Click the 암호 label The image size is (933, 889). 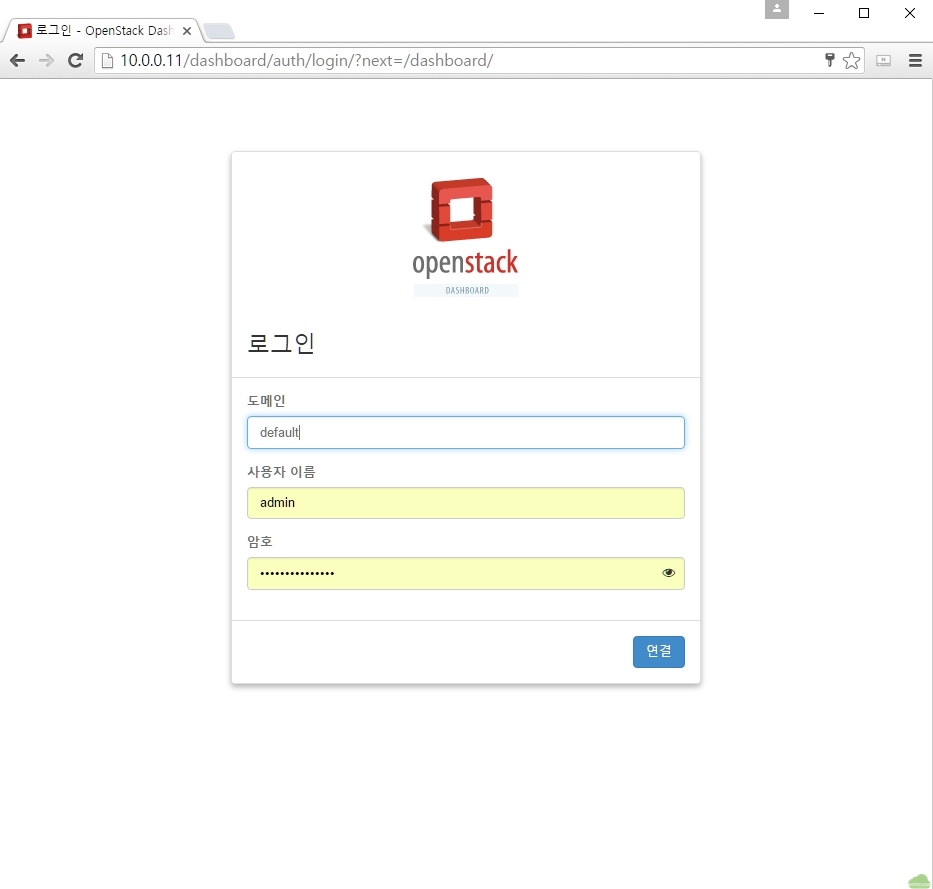click(259, 541)
